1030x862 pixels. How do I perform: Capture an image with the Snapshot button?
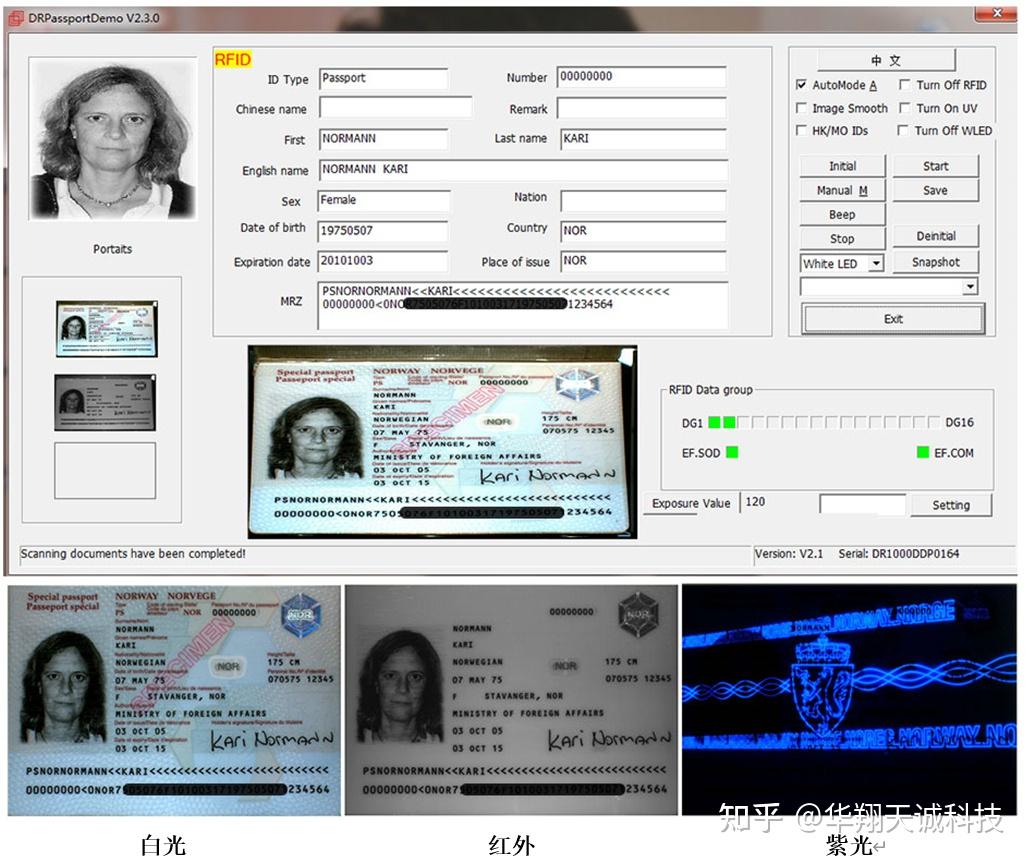[x=935, y=262]
